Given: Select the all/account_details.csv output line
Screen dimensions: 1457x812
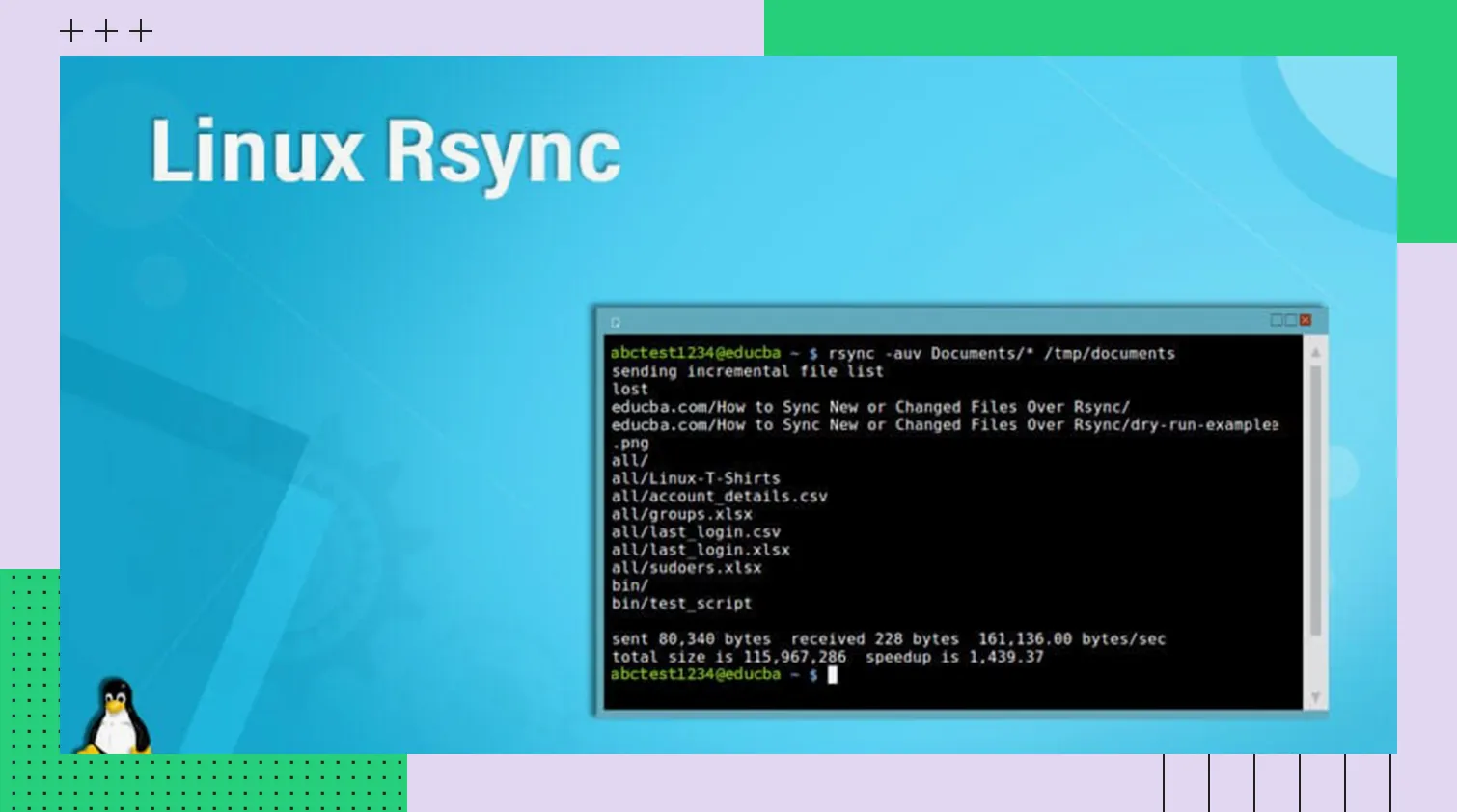Looking at the screenshot, I should 719,497.
